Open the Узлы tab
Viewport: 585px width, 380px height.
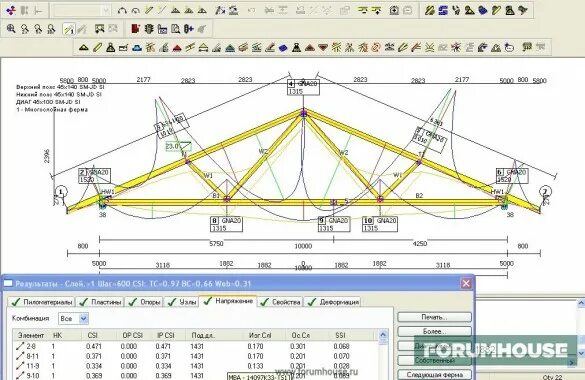pos(182,302)
